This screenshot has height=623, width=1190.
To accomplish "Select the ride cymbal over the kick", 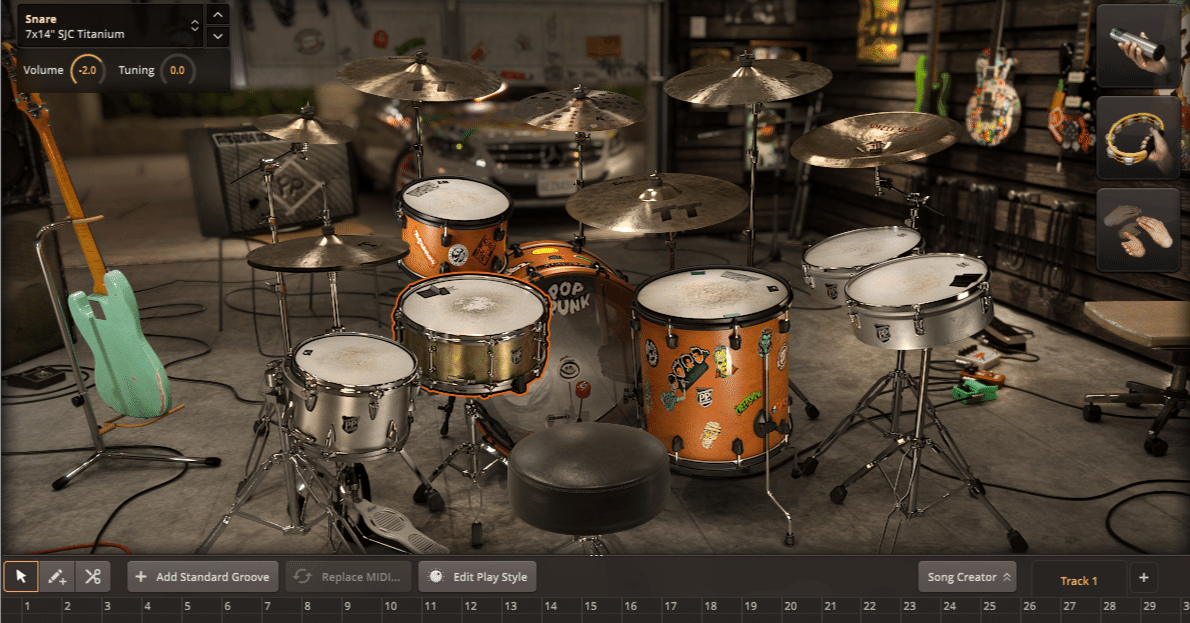I will [656, 202].
